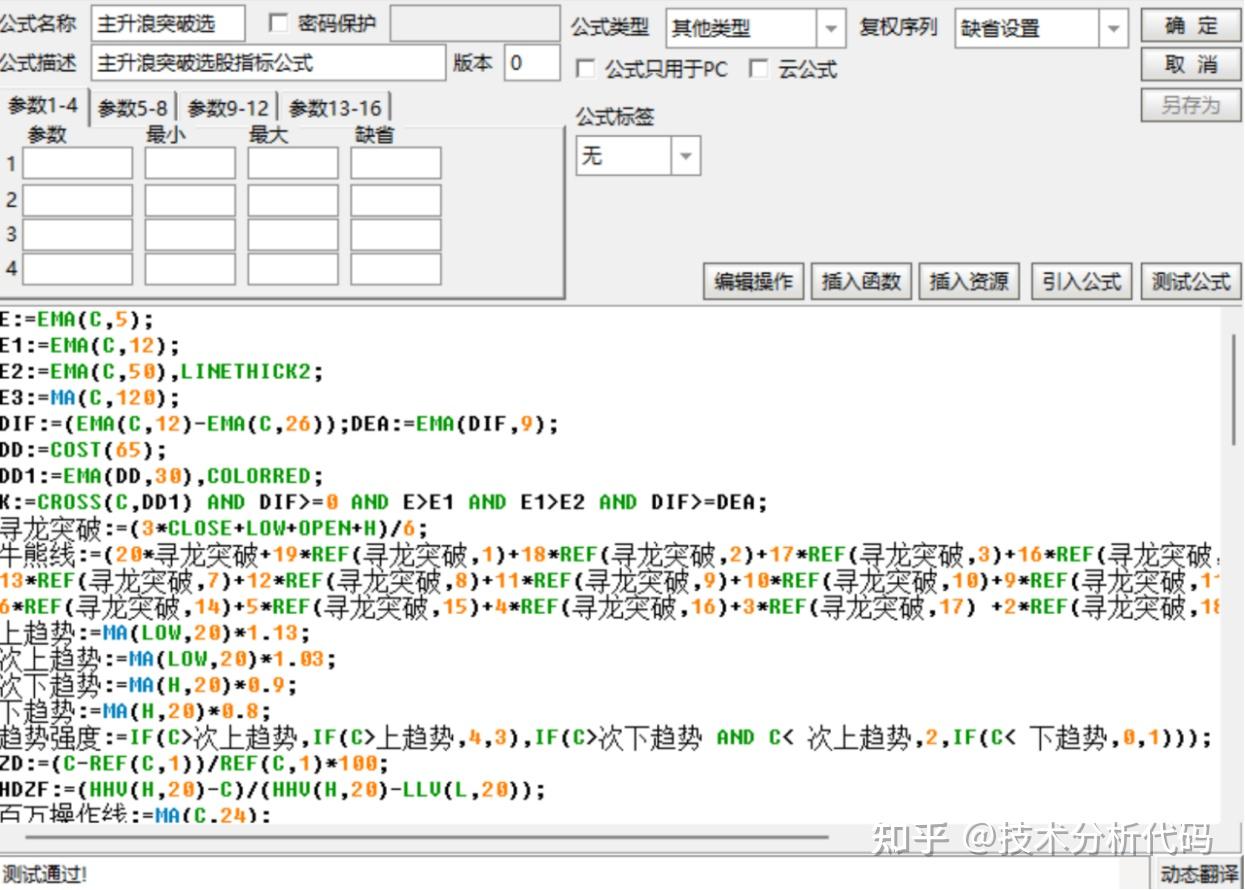1245x890 pixels.
Task: Click row 3 最小 value field
Action: tap(191, 234)
